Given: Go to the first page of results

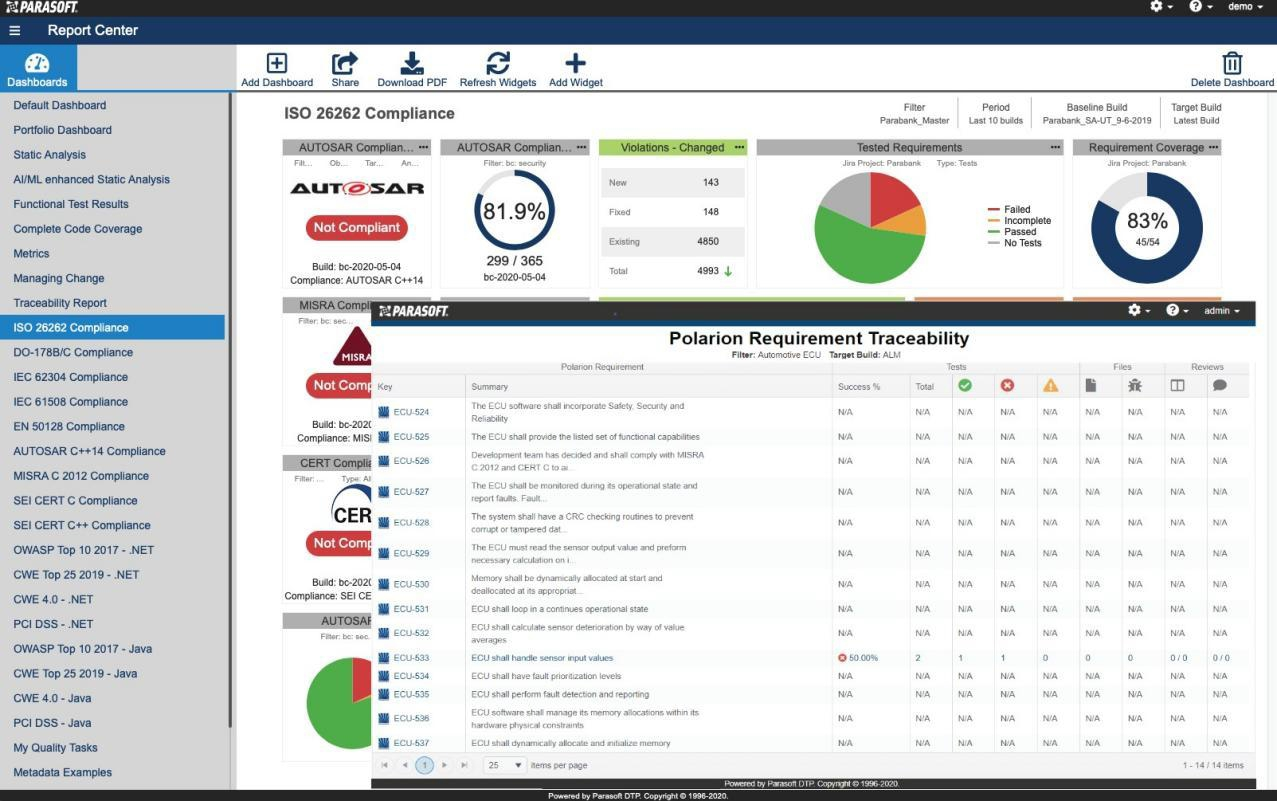Looking at the screenshot, I should (385, 765).
